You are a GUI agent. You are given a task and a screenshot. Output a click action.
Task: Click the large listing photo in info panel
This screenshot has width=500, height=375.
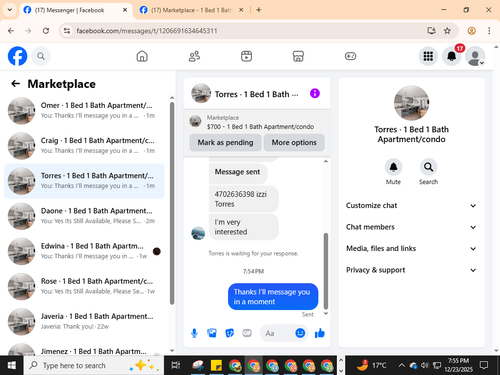coord(411,103)
